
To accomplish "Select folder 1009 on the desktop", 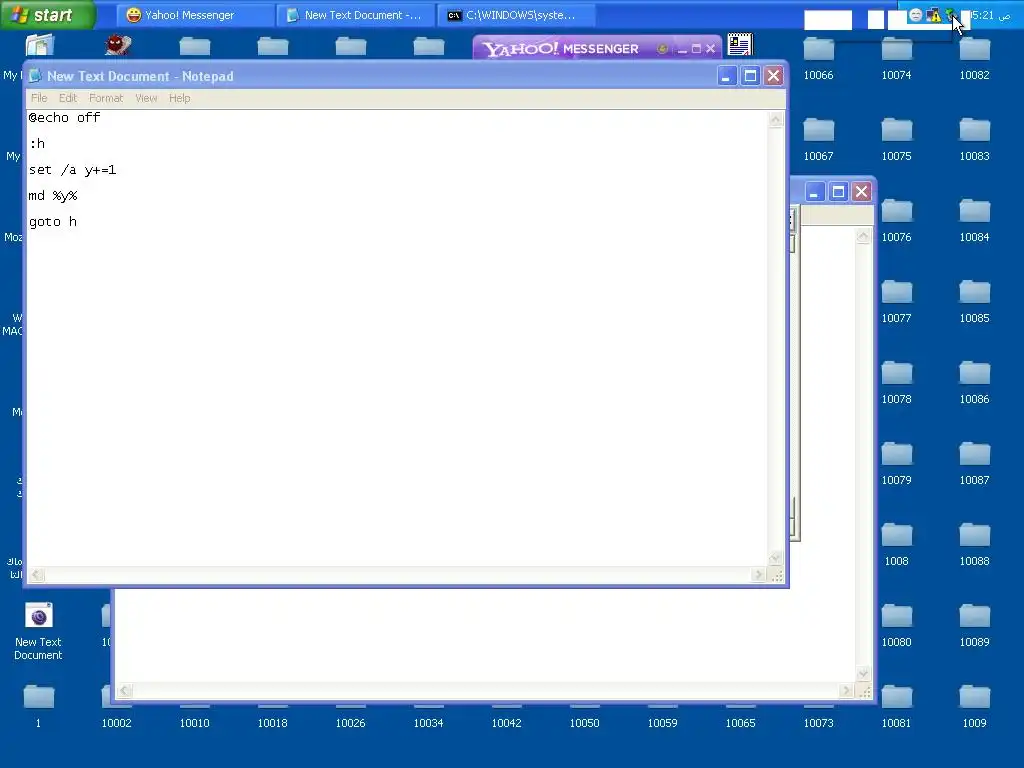I will pos(974,707).
